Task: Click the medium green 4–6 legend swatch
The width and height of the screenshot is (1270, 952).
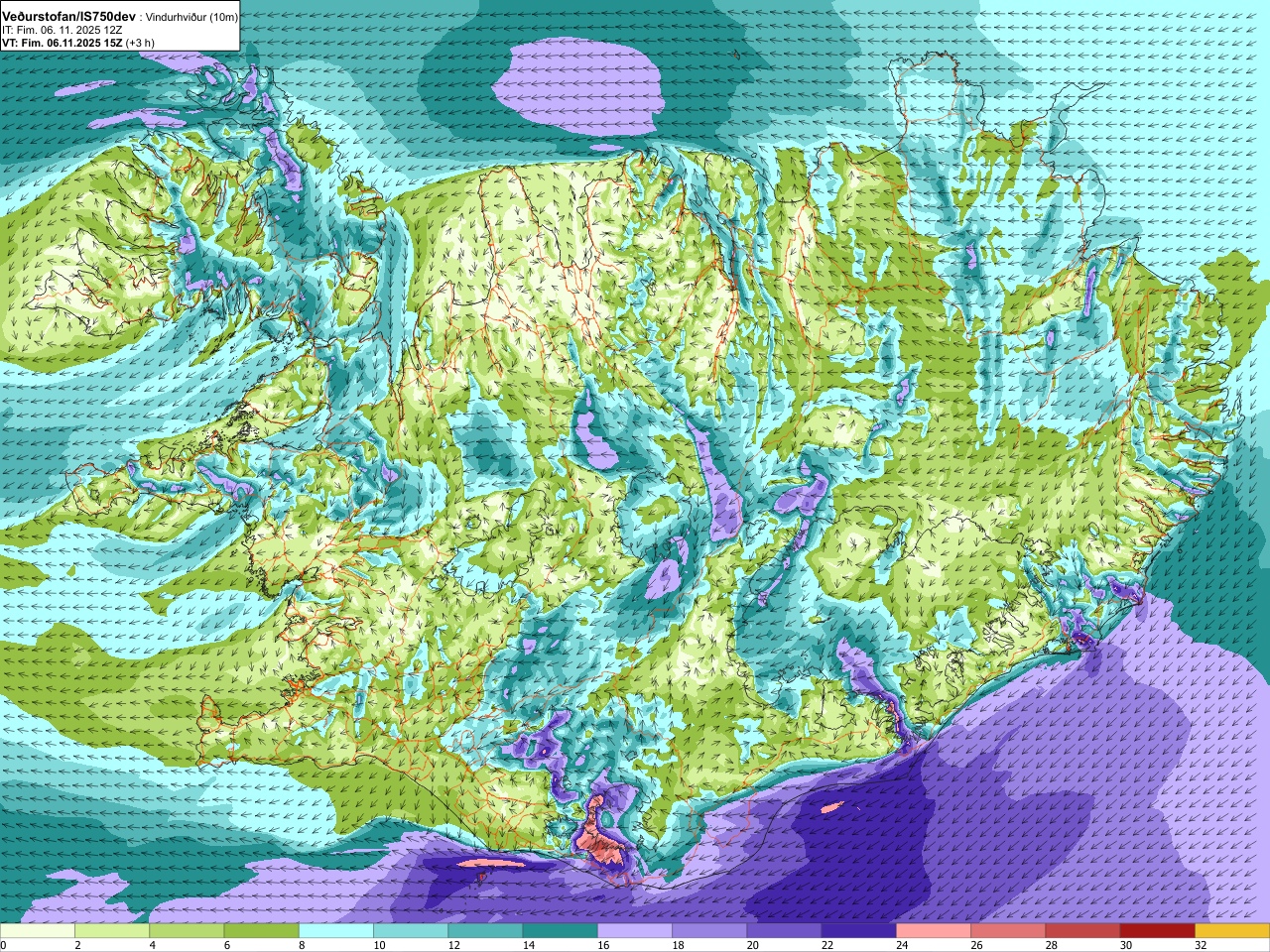Action: [x=187, y=931]
